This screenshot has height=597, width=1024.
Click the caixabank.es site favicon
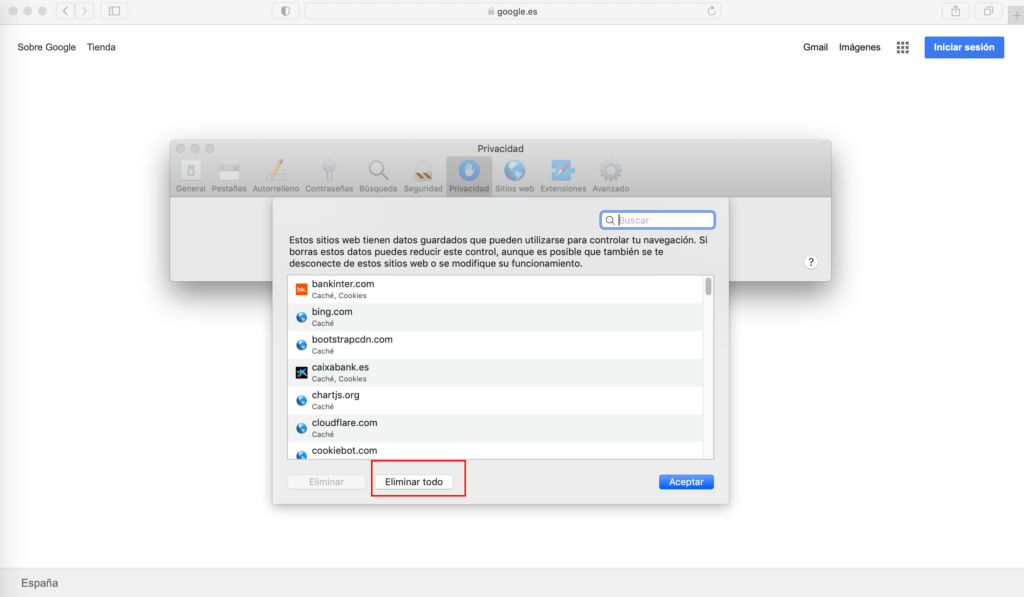tap(301, 372)
